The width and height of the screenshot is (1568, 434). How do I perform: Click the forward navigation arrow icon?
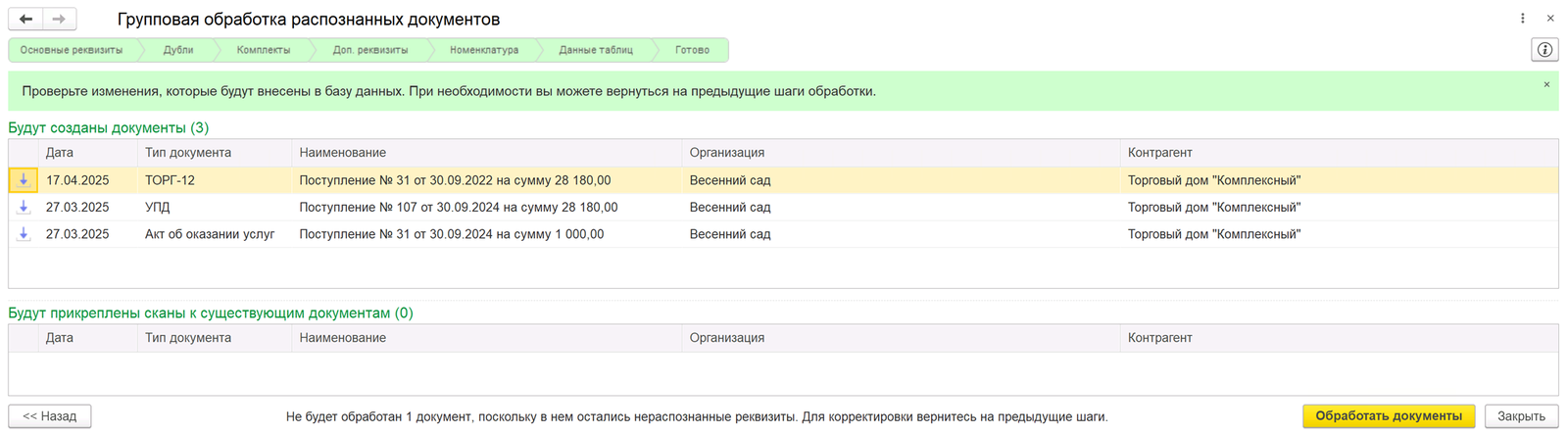59,19
